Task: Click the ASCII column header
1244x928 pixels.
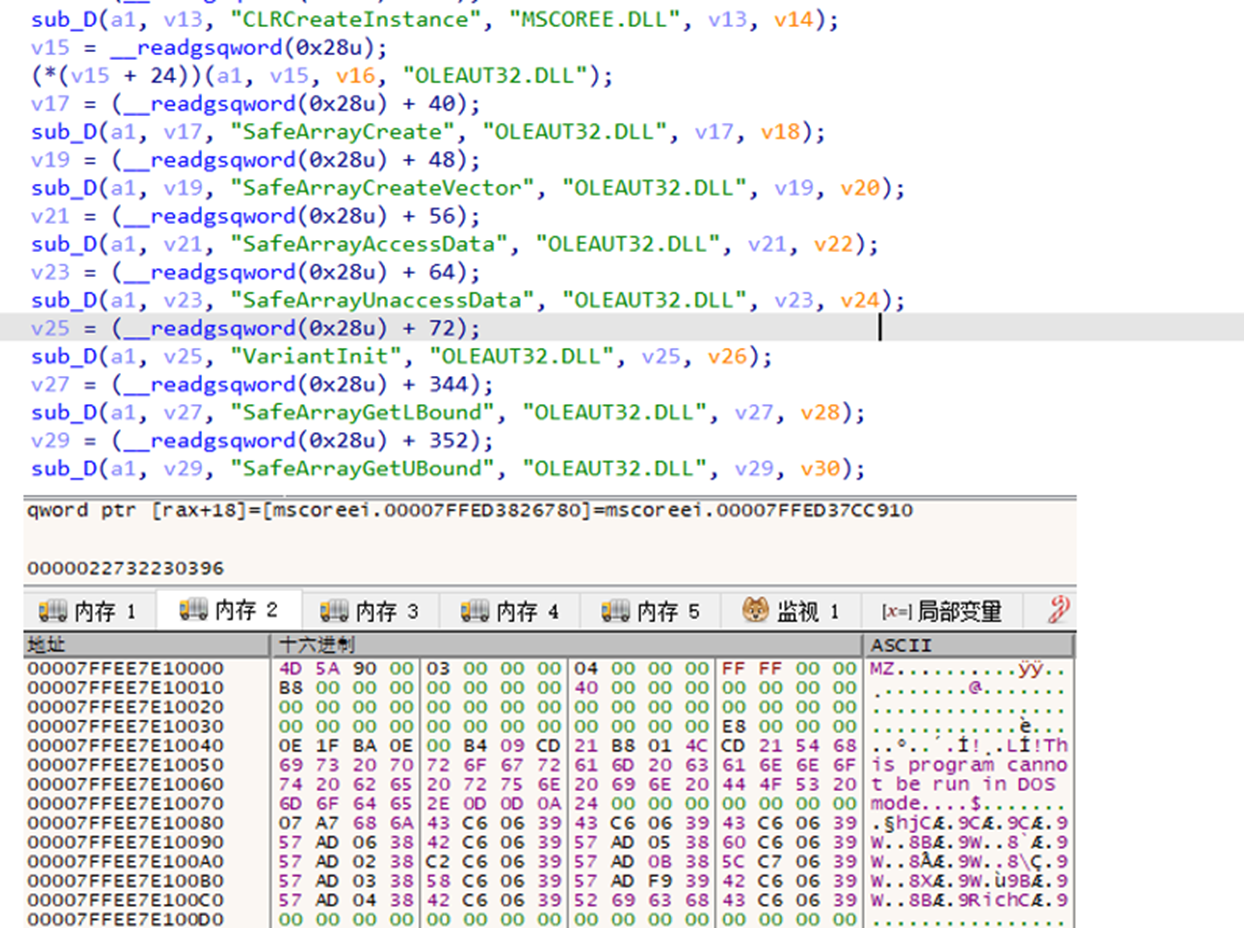Action: pyautogui.click(x=969, y=645)
